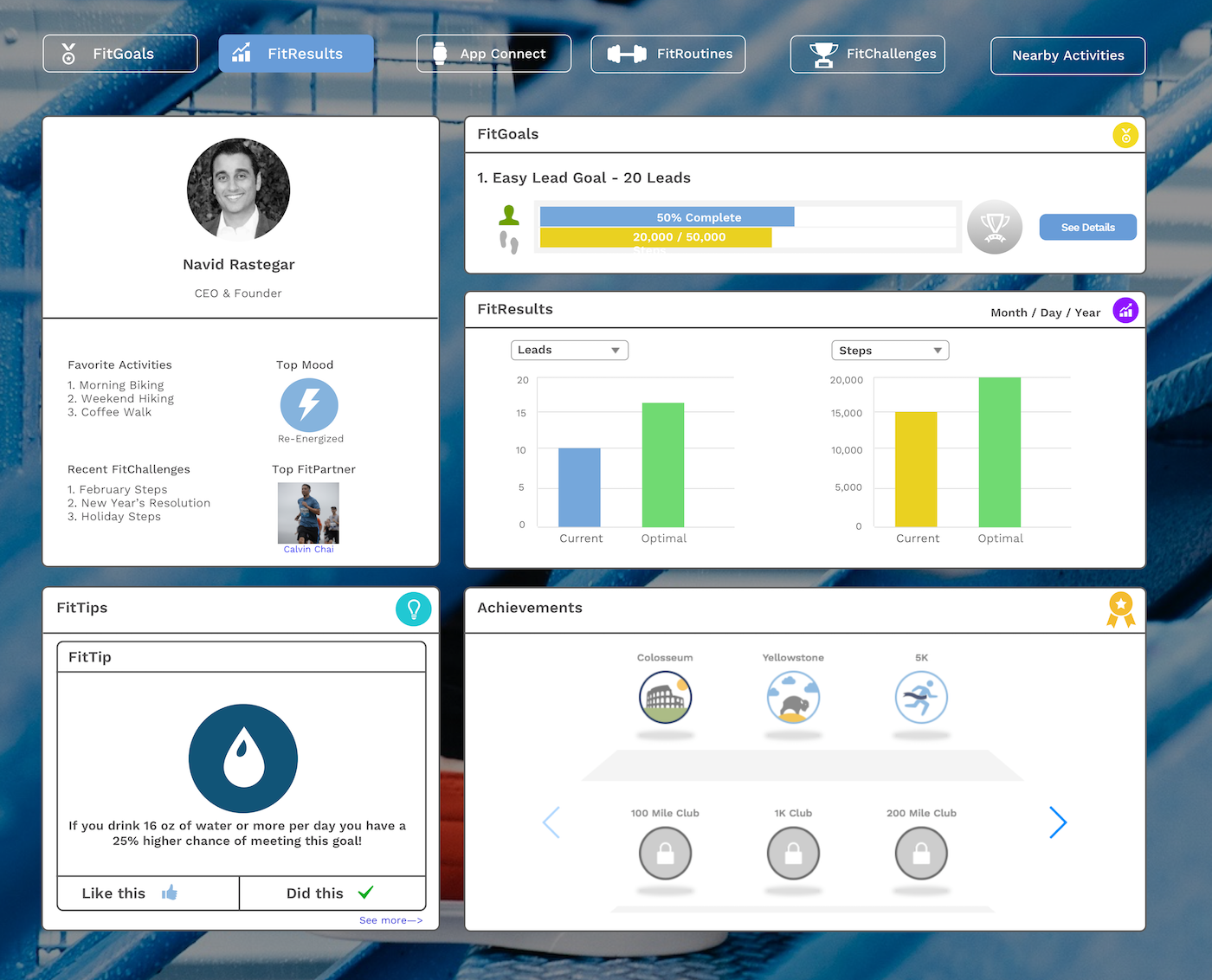1212x980 pixels.
Task: Click "1. Morning Biking" favorite activity
Action: [x=116, y=385]
